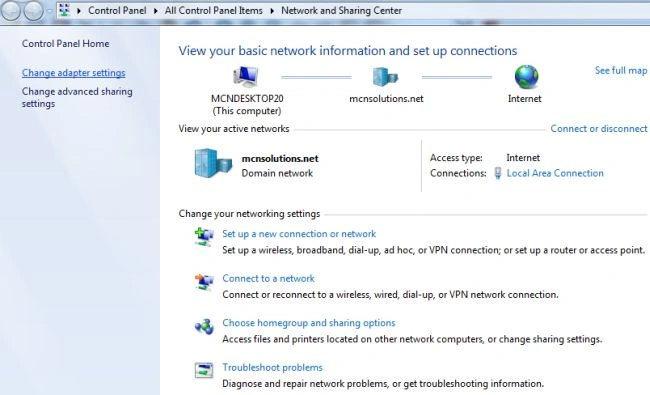Viewport: 650px width, 395px height.
Task: Open Change adapter settings
Action: 73,73
